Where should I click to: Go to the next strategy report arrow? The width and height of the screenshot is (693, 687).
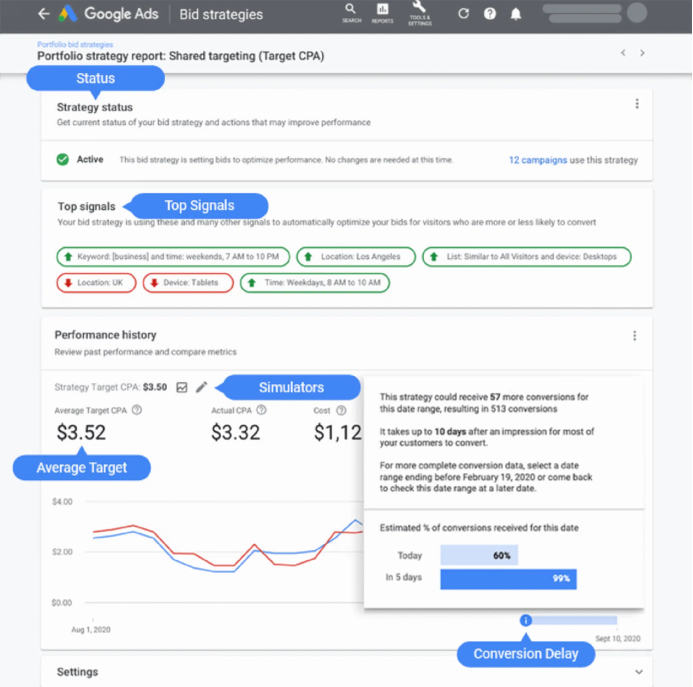point(642,53)
